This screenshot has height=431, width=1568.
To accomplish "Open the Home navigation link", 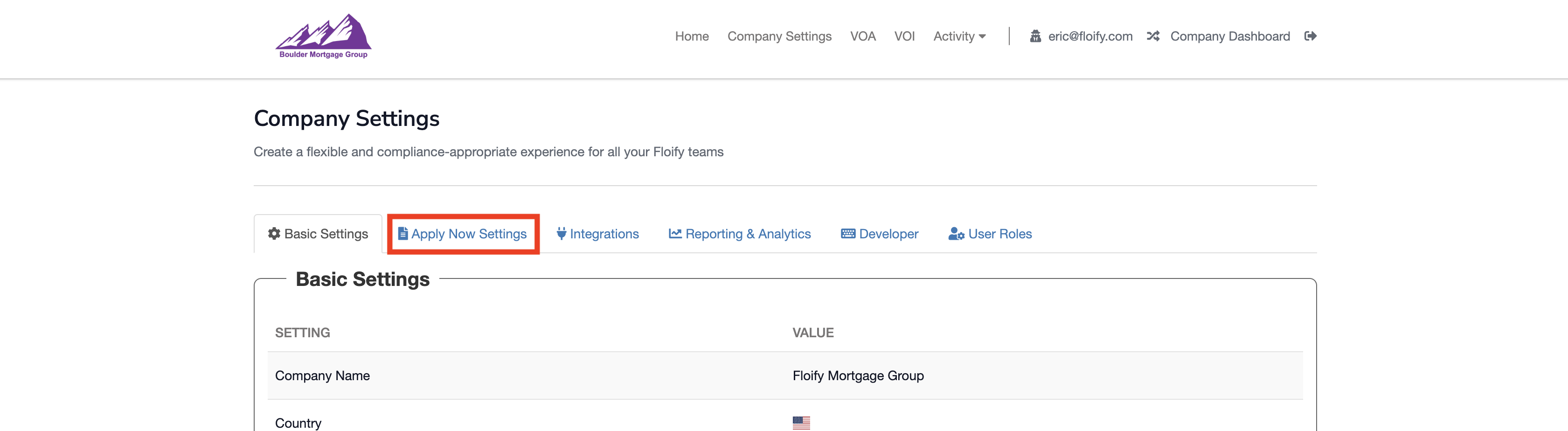I will (692, 36).
